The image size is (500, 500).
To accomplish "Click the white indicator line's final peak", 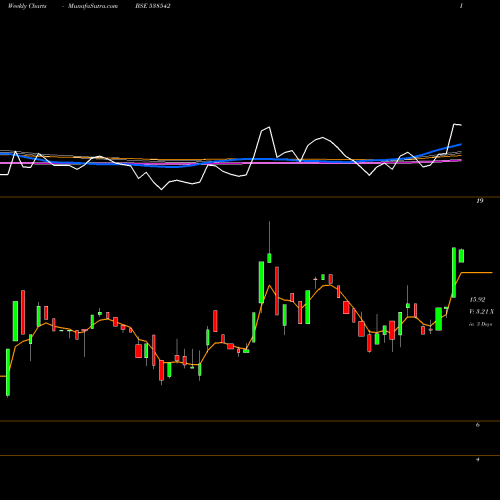I will pos(455,124).
